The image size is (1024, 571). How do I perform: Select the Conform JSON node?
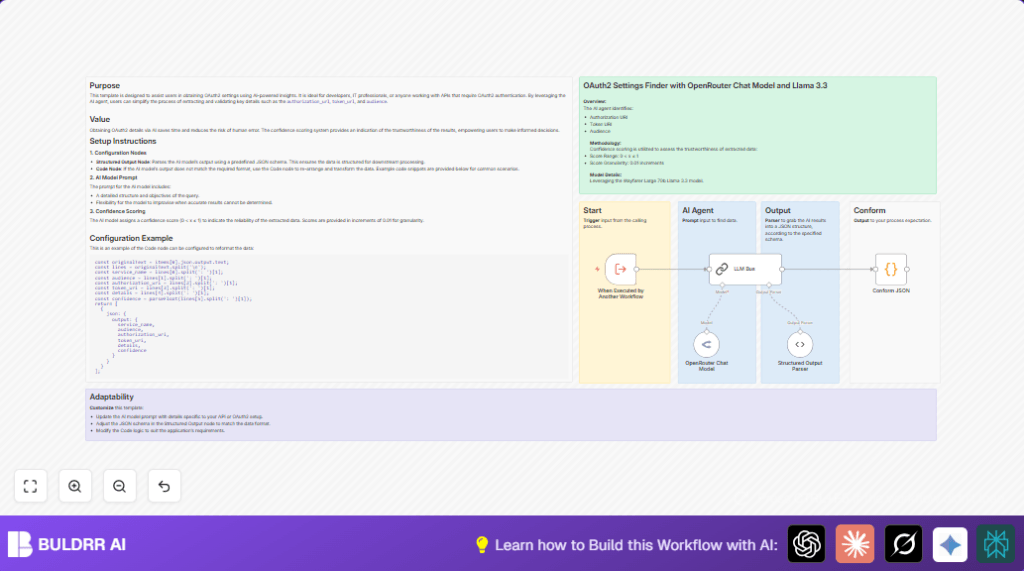point(890,269)
